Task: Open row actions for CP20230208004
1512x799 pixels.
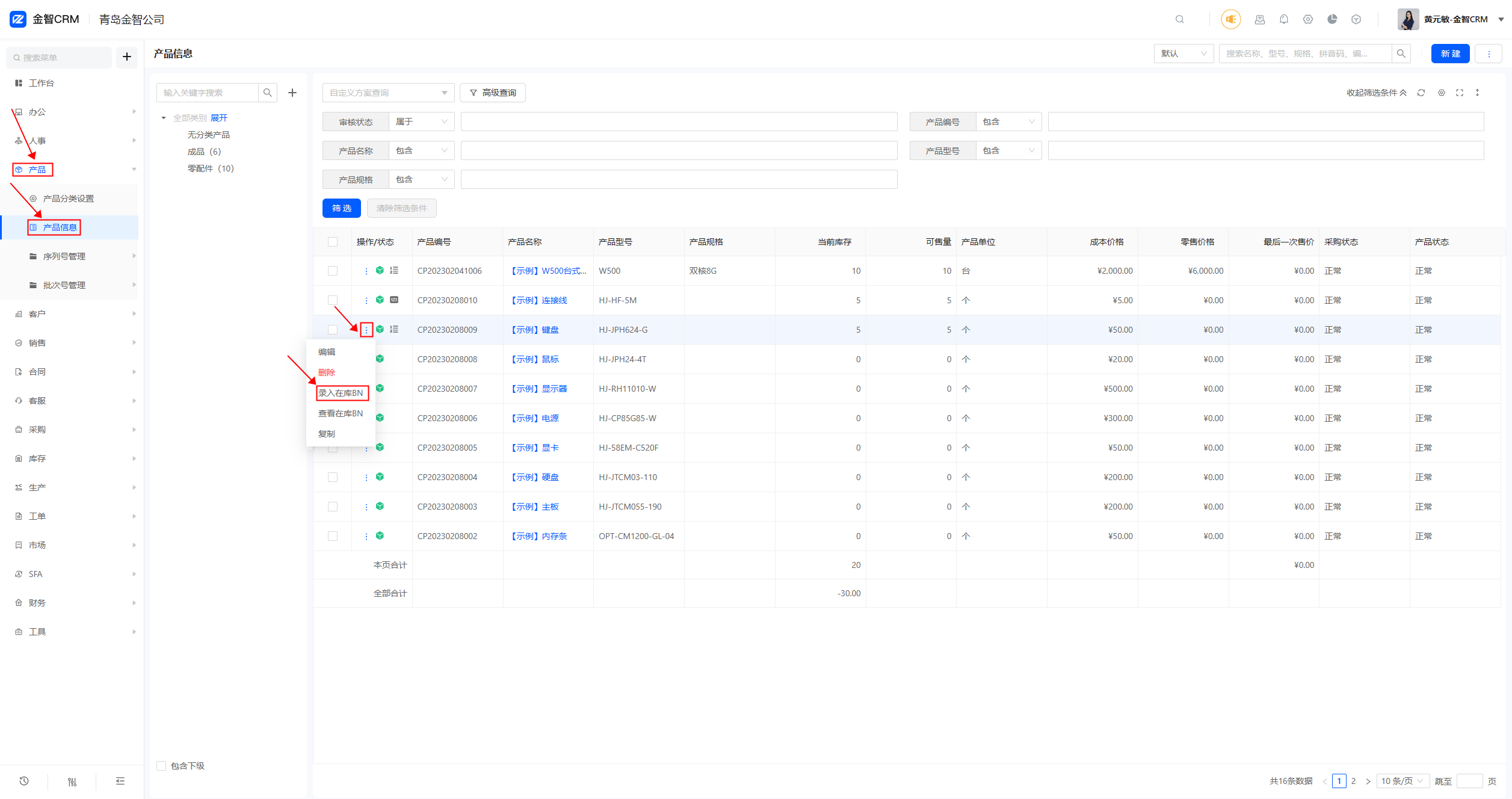Action: click(x=366, y=477)
